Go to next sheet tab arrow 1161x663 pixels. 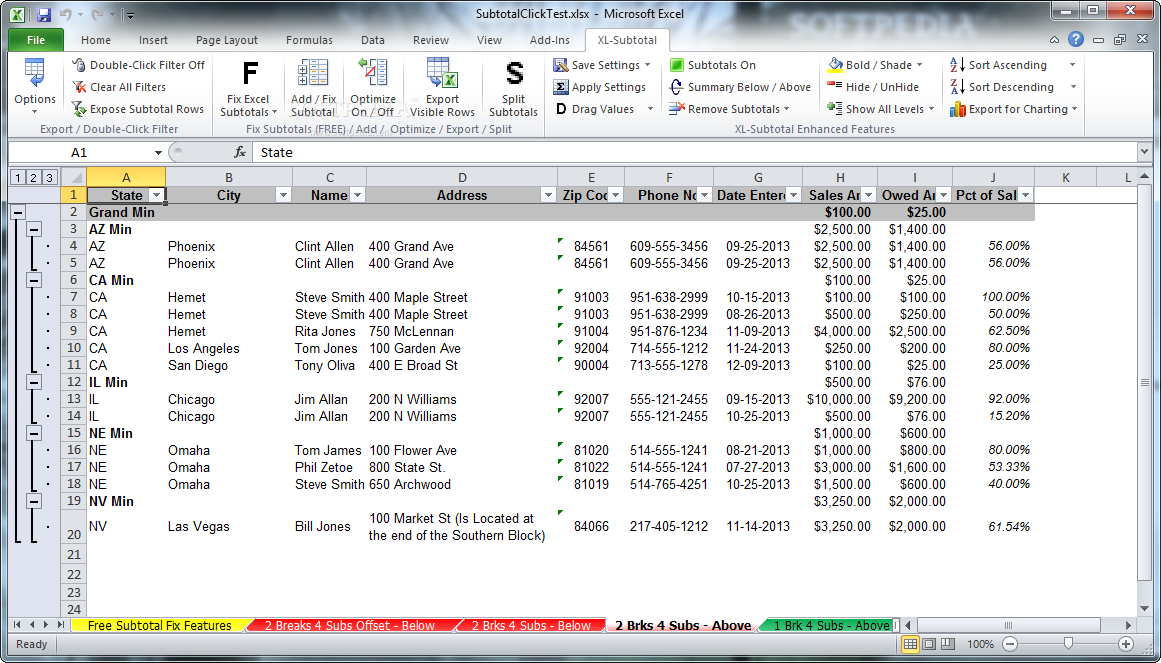[45, 625]
